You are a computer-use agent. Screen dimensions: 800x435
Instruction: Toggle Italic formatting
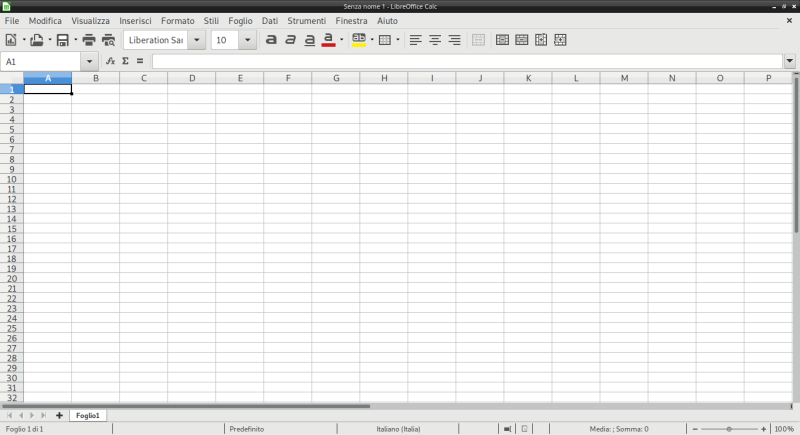[290, 40]
